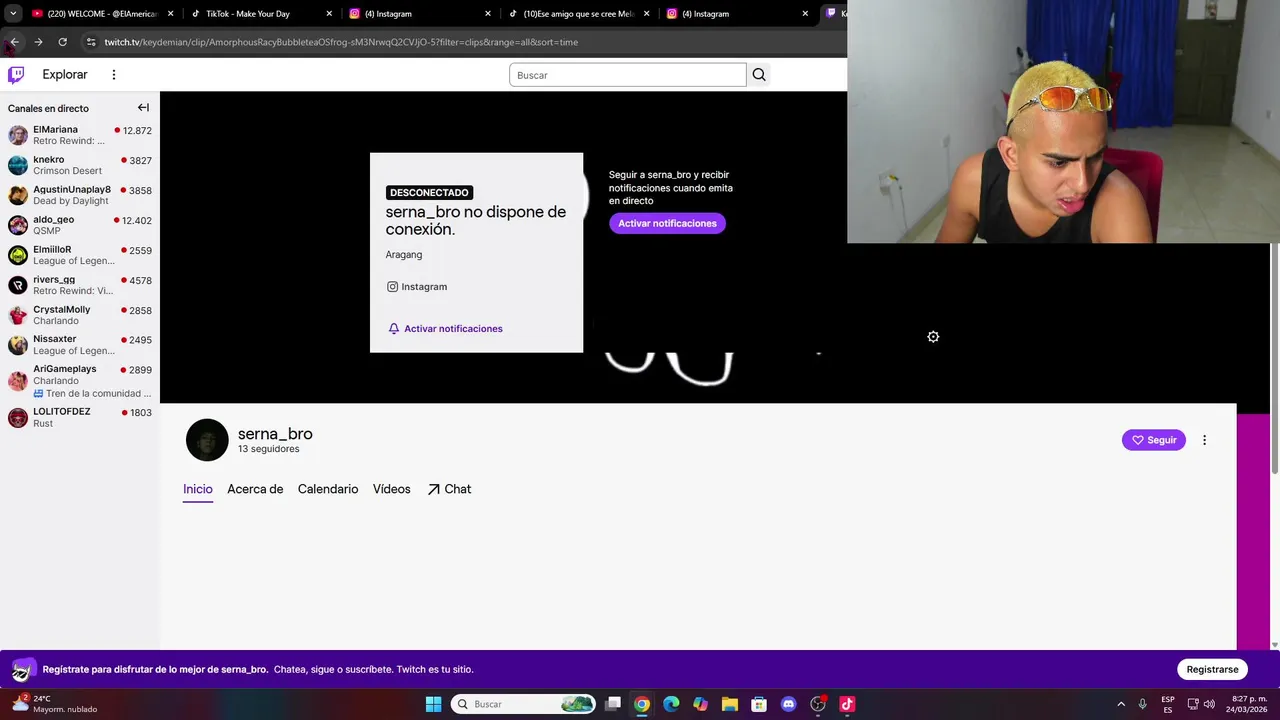The width and height of the screenshot is (1280, 720).
Task: Open Copilot from taskbar
Action: [x=700, y=704]
